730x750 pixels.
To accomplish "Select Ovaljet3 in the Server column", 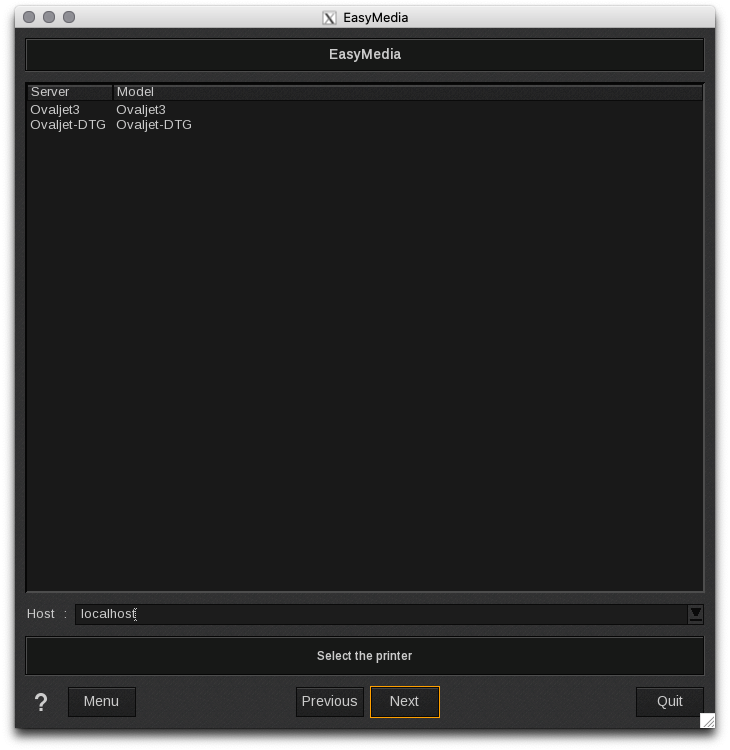I will pos(55,110).
